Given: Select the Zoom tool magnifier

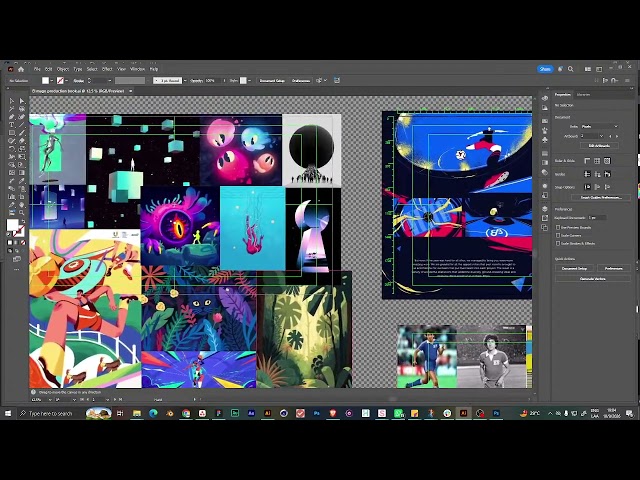Looking at the screenshot, I should coord(22,212).
